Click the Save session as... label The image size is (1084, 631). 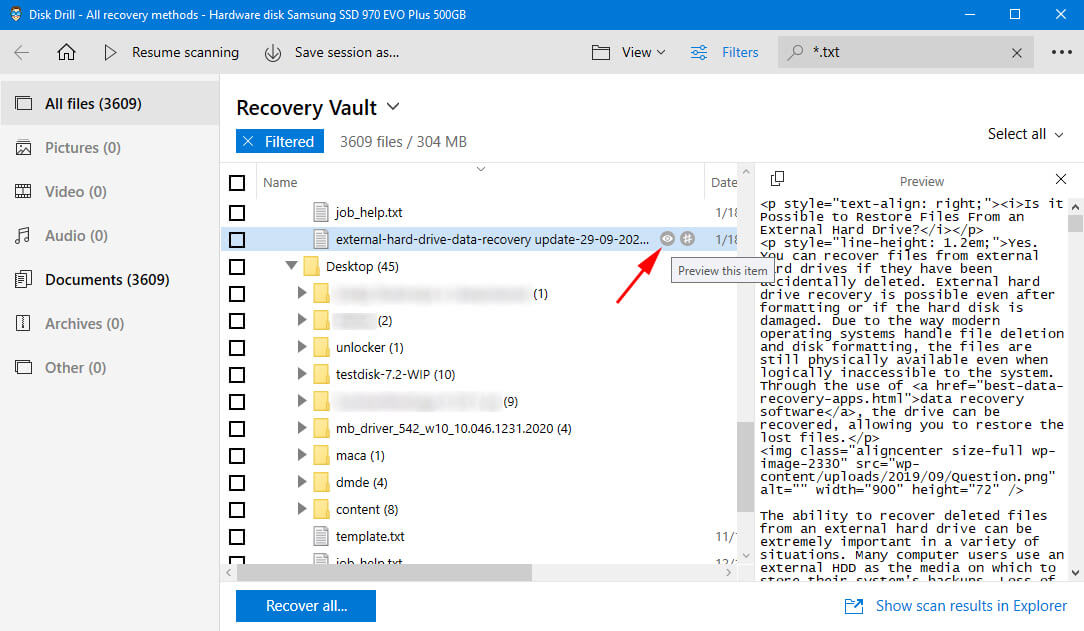pyautogui.click(x=346, y=53)
